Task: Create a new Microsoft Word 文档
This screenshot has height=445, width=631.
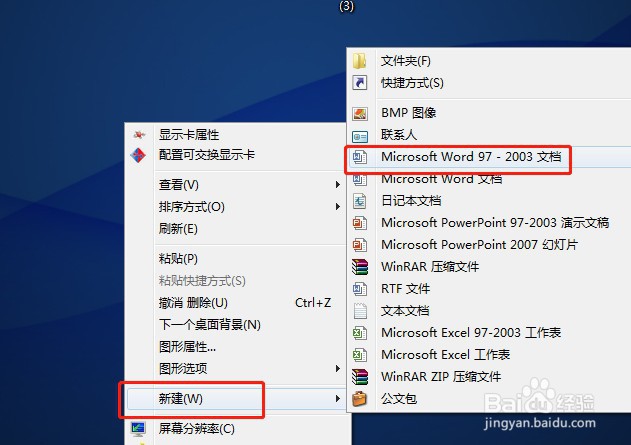Action: [441, 179]
